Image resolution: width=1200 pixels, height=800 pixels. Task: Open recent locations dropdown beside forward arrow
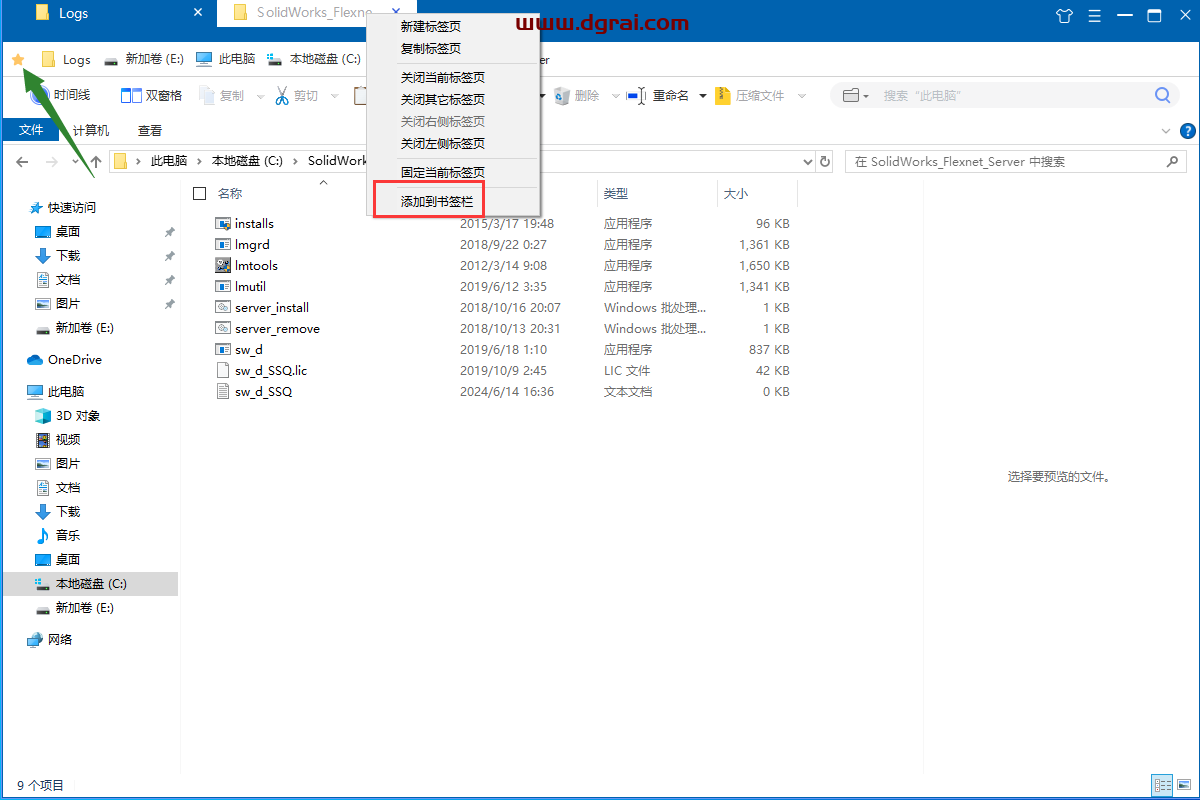(75, 162)
